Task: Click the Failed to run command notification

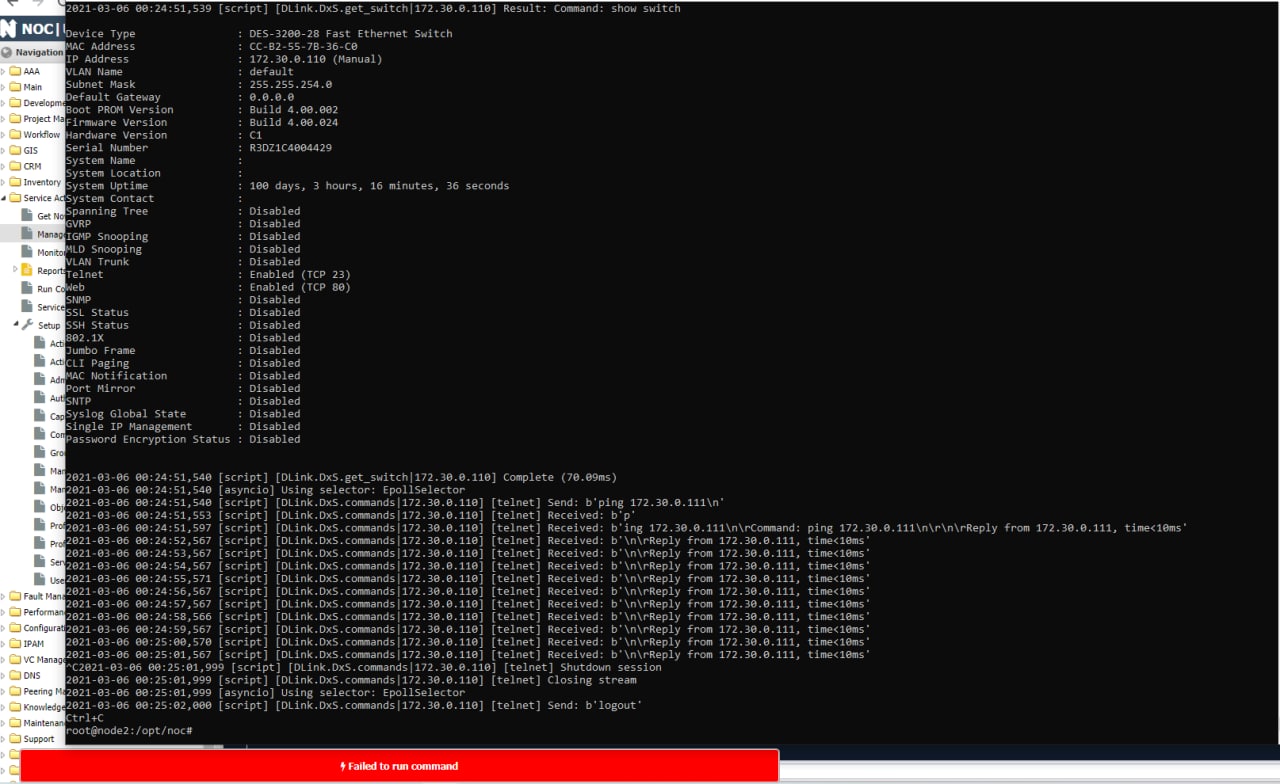Action: pos(399,766)
